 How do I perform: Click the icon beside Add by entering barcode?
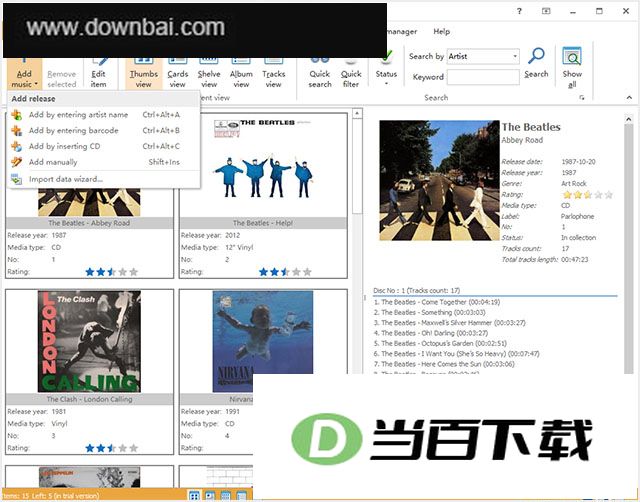(x=17, y=131)
